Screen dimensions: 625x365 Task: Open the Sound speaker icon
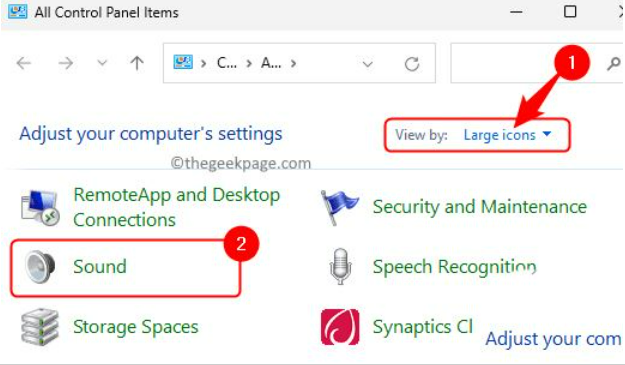pos(40,267)
